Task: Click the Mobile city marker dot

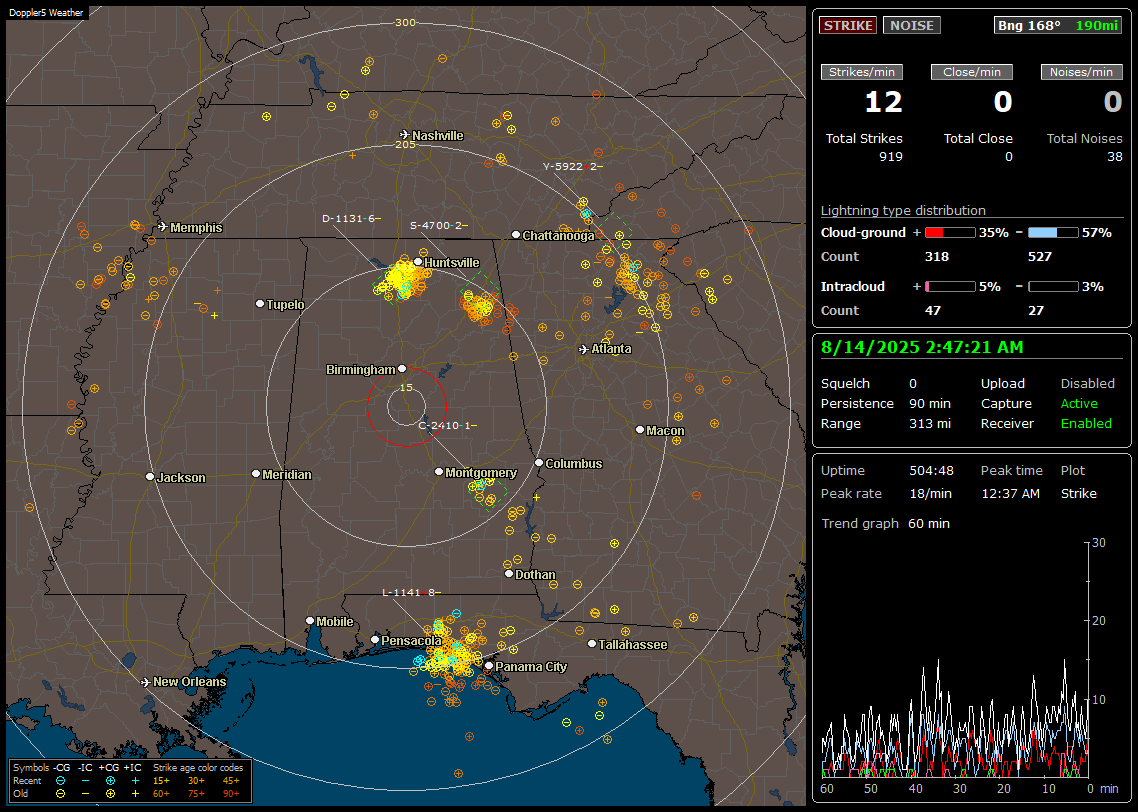Action: (310, 620)
